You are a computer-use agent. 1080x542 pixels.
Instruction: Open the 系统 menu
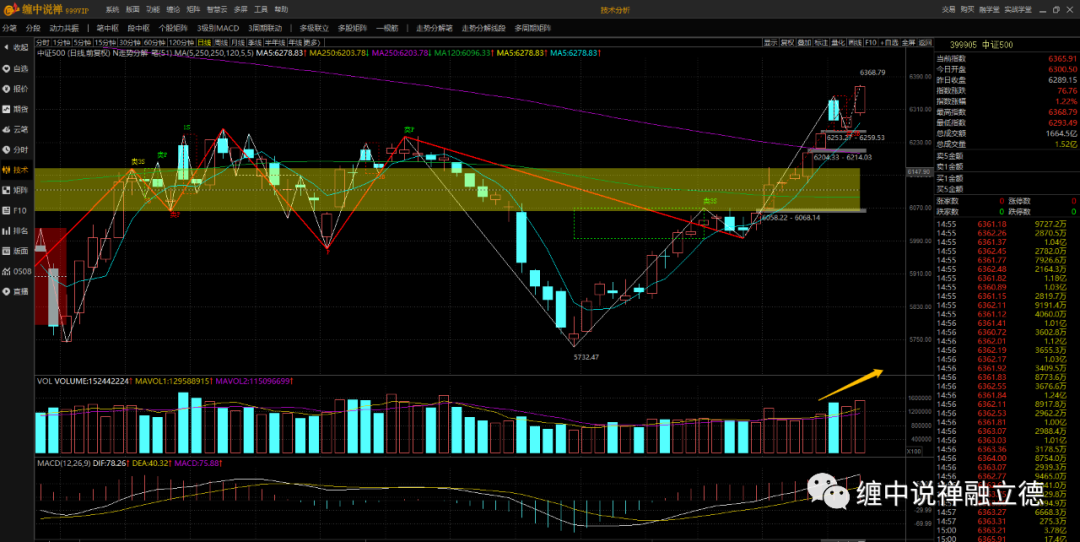[112, 10]
